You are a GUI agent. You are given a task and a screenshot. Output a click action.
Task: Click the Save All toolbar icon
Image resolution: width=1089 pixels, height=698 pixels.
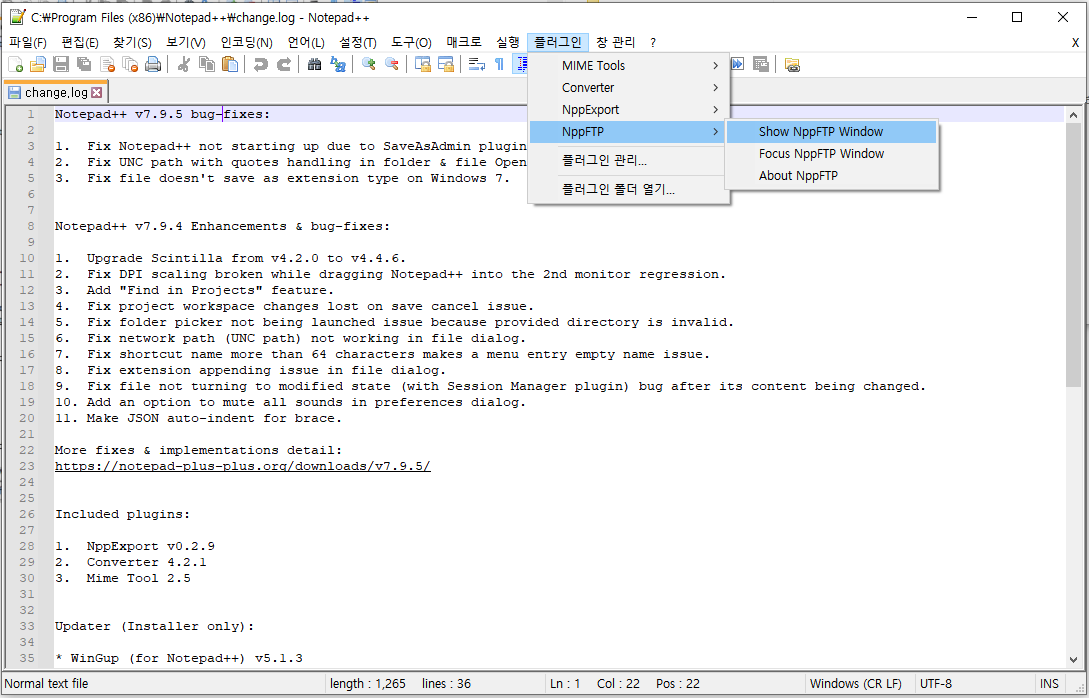pyautogui.click(x=84, y=65)
